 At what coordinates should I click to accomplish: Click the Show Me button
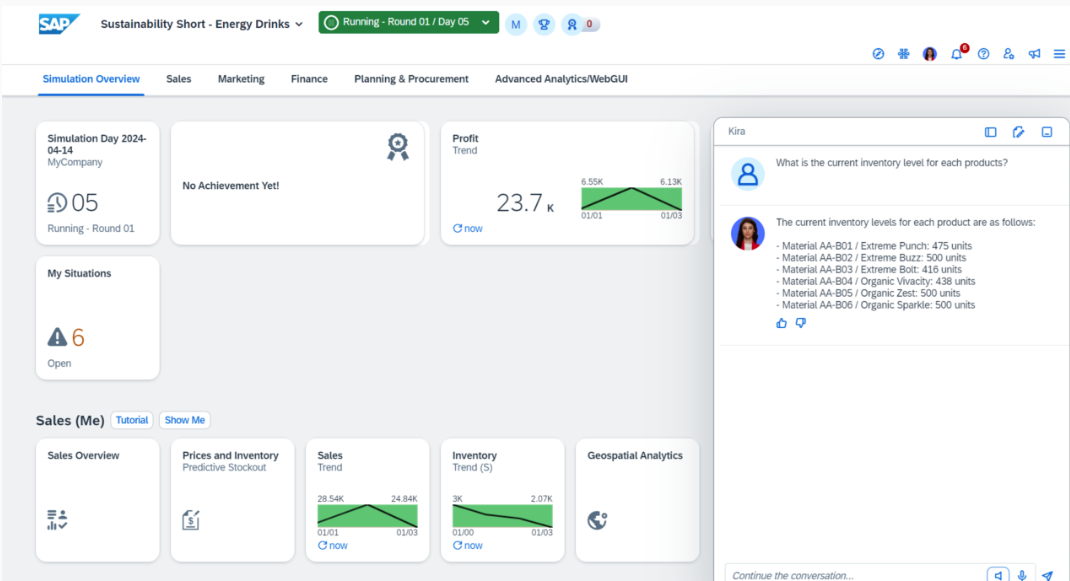coord(184,420)
